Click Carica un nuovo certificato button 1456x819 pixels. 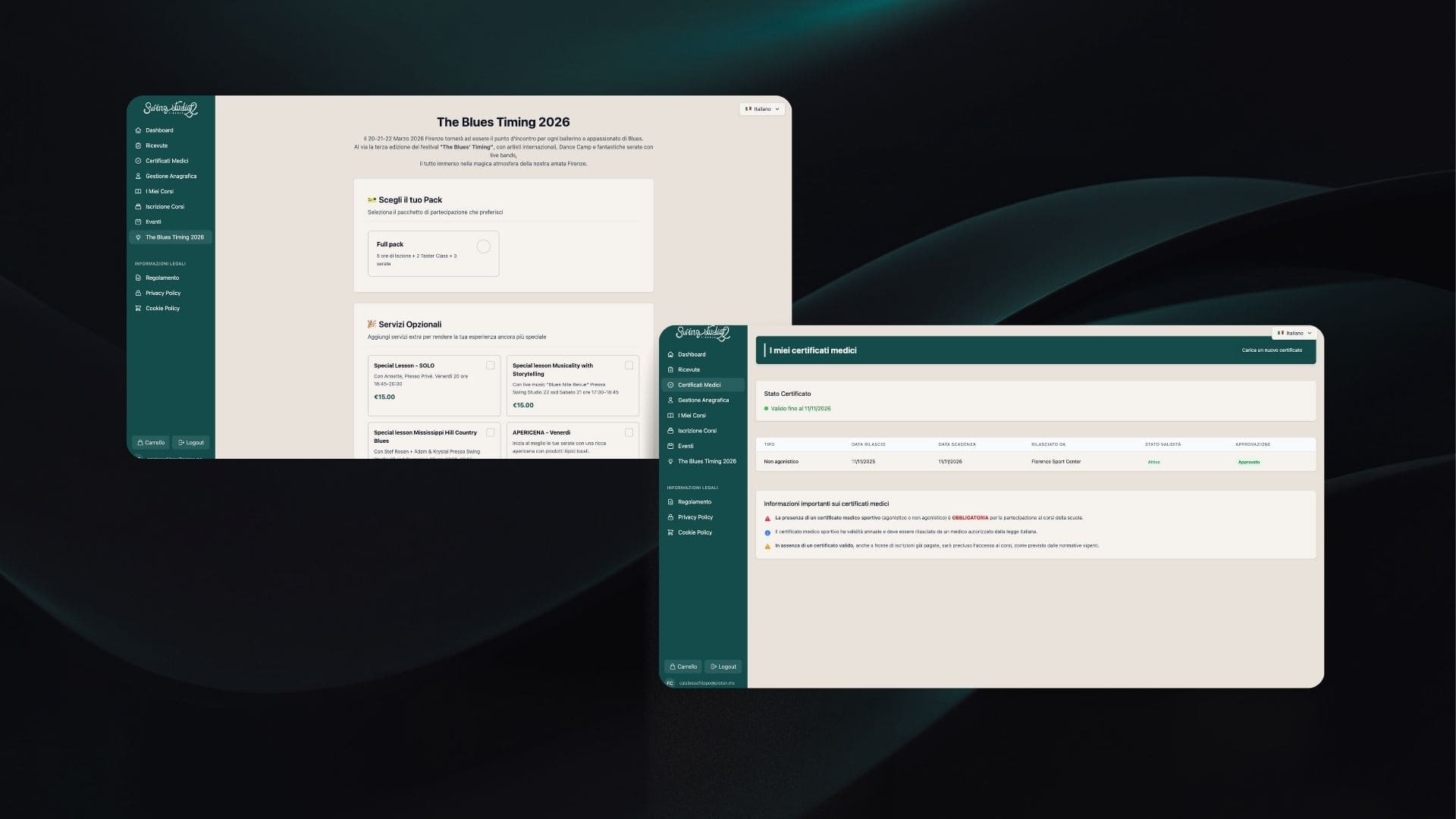coord(1272,350)
